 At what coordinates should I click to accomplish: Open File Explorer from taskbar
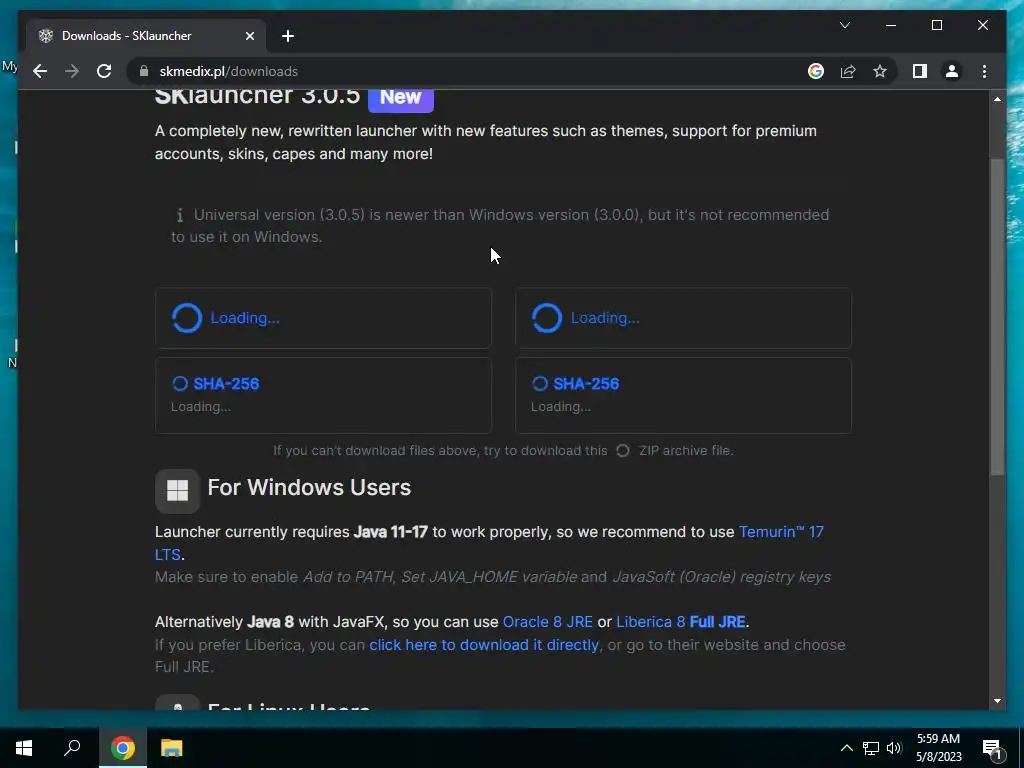coord(172,748)
